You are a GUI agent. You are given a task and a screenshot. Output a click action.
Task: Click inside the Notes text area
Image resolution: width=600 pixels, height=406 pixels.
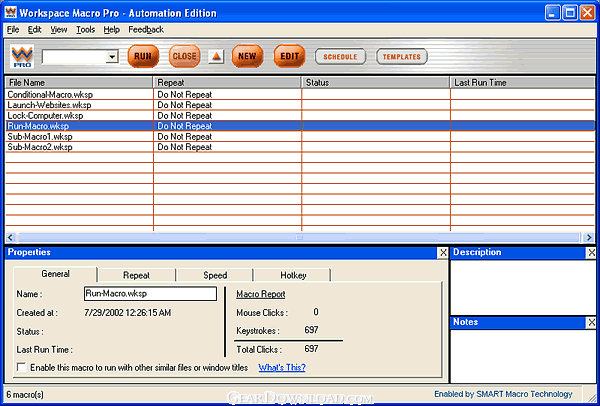pos(523,356)
